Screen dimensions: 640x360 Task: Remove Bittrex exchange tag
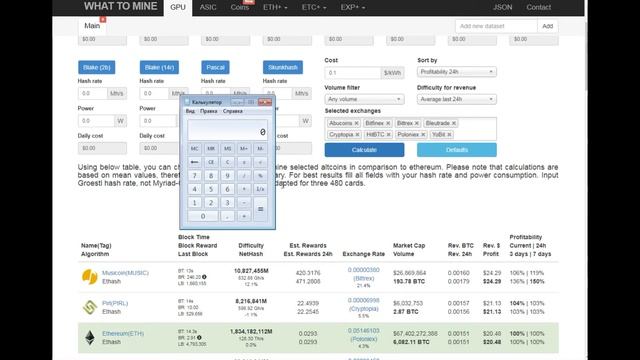click(x=416, y=123)
